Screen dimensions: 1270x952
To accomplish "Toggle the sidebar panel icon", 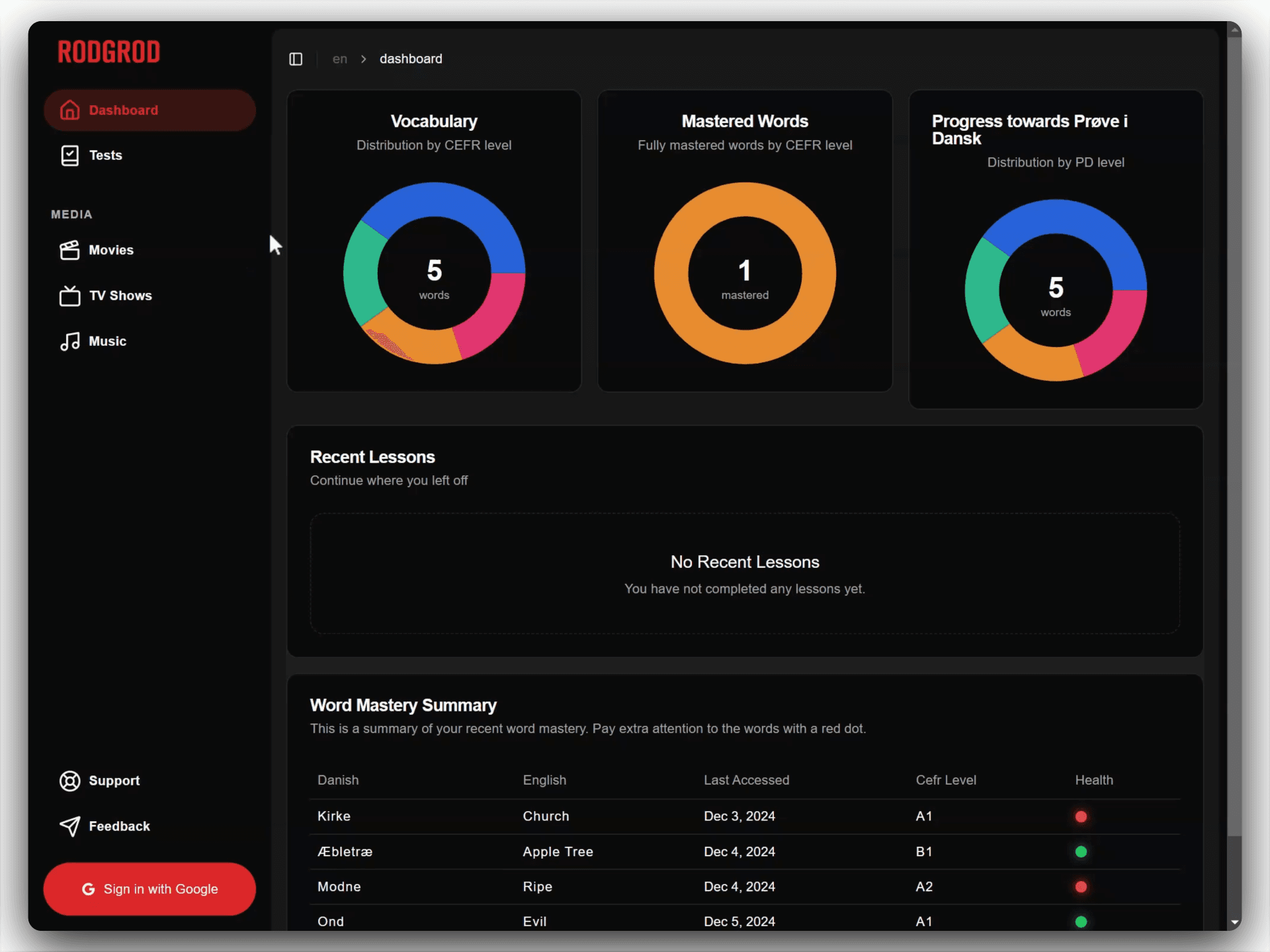I will [x=296, y=59].
